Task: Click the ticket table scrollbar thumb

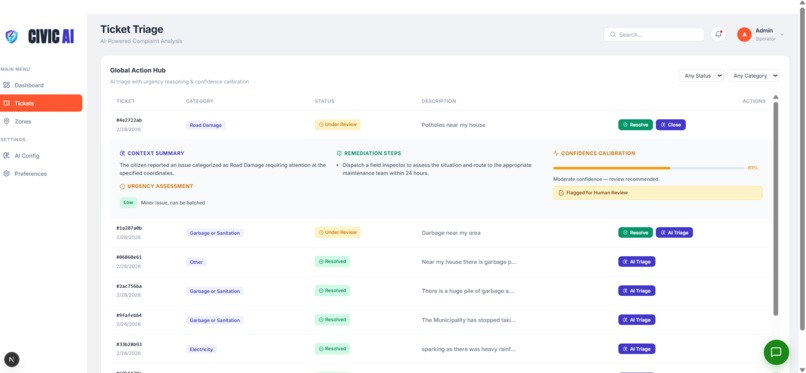Action: tap(776, 209)
